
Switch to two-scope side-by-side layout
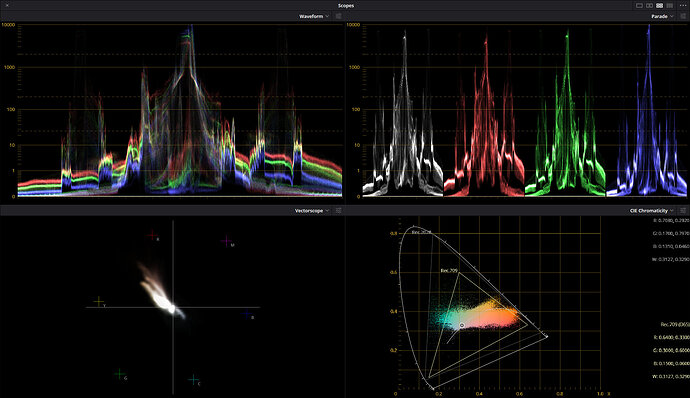click(x=650, y=5)
